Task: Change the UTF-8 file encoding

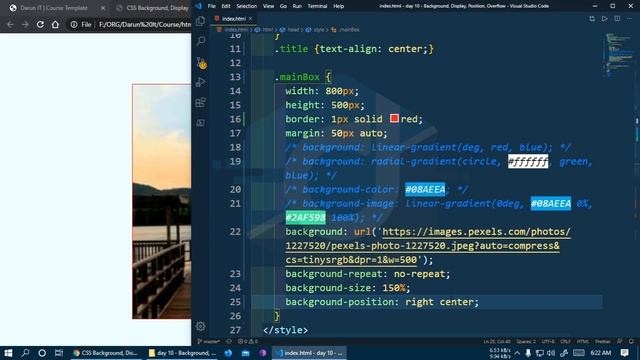Action: [548, 341]
